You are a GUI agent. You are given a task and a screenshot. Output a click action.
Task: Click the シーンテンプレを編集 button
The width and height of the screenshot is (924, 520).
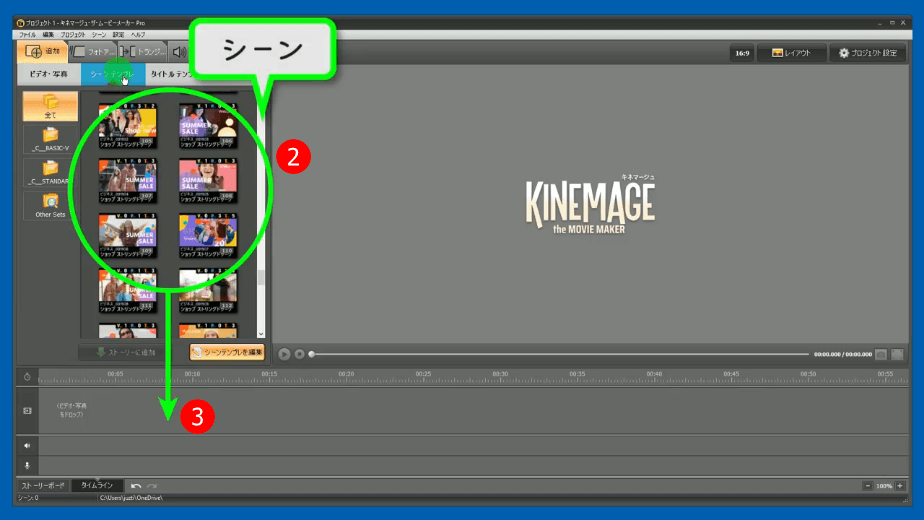pos(227,352)
